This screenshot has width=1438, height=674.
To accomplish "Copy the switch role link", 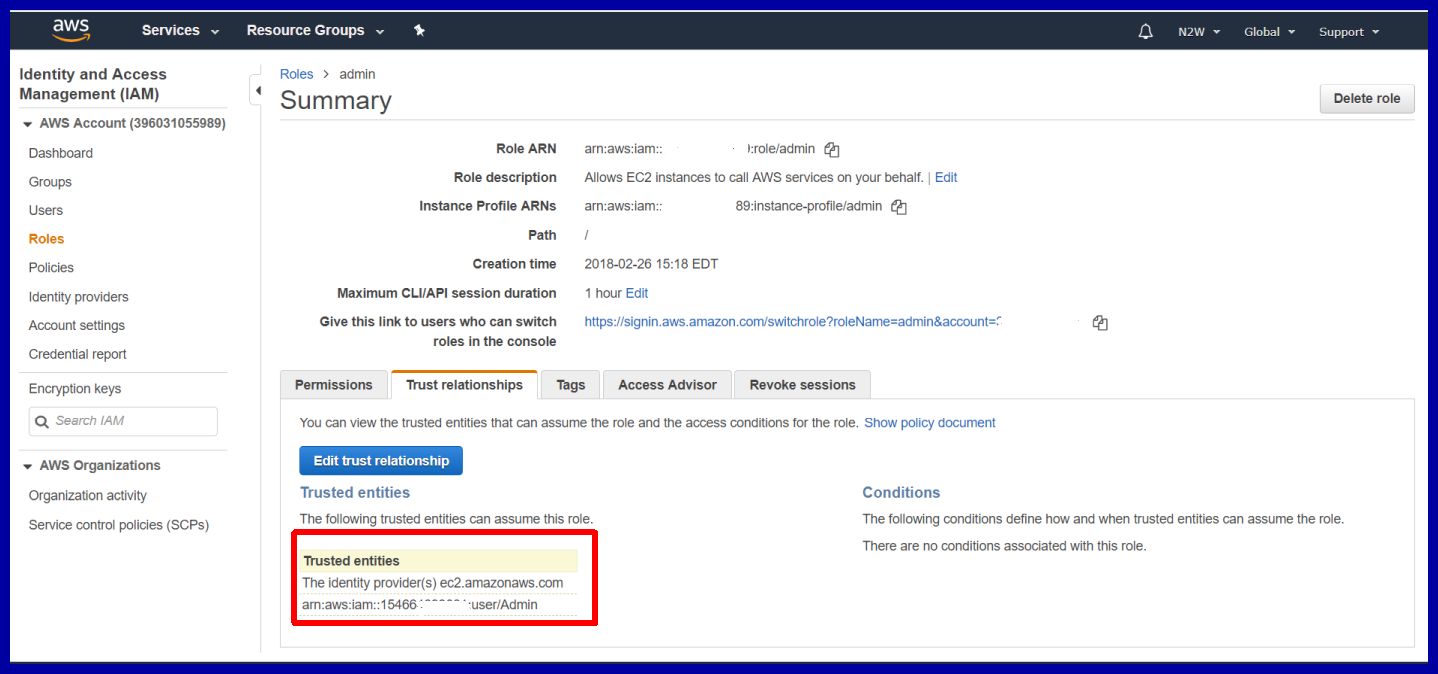I will (x=1100, y=323).
